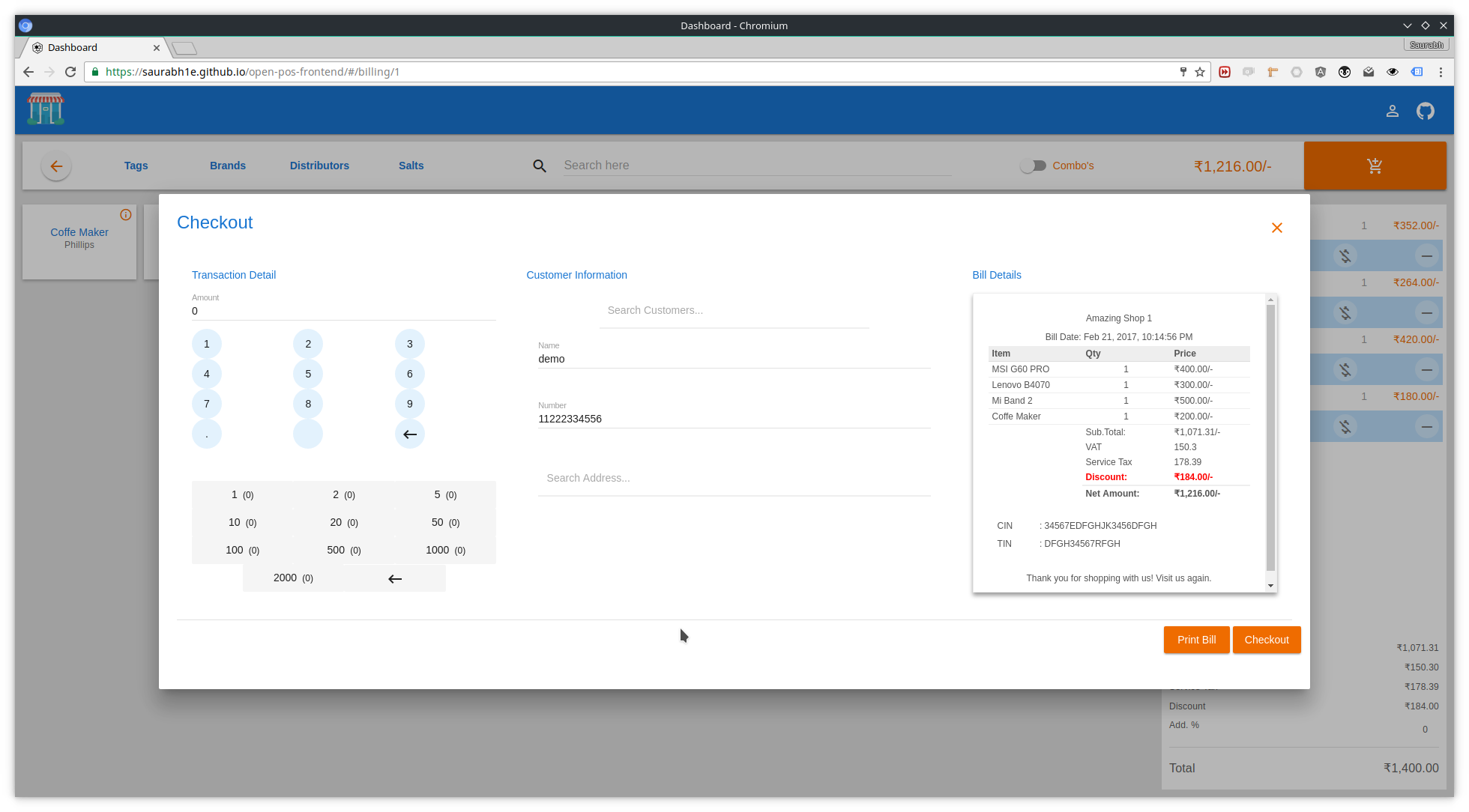Click the denomination backspace arrow
The height and width of the screenshot is (812, 1469).
click(395, 578)
